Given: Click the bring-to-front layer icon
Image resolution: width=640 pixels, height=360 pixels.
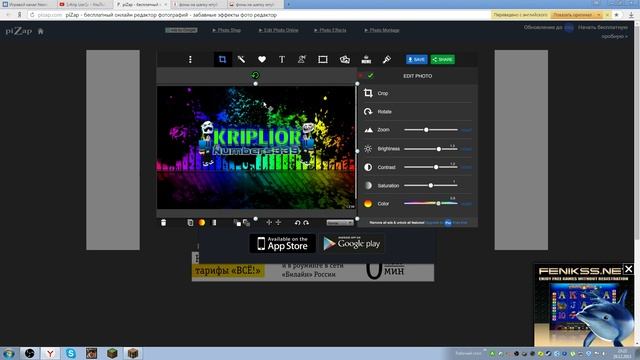Looking at the screenshot, I should pyautogui.click(x=237, y=222).
